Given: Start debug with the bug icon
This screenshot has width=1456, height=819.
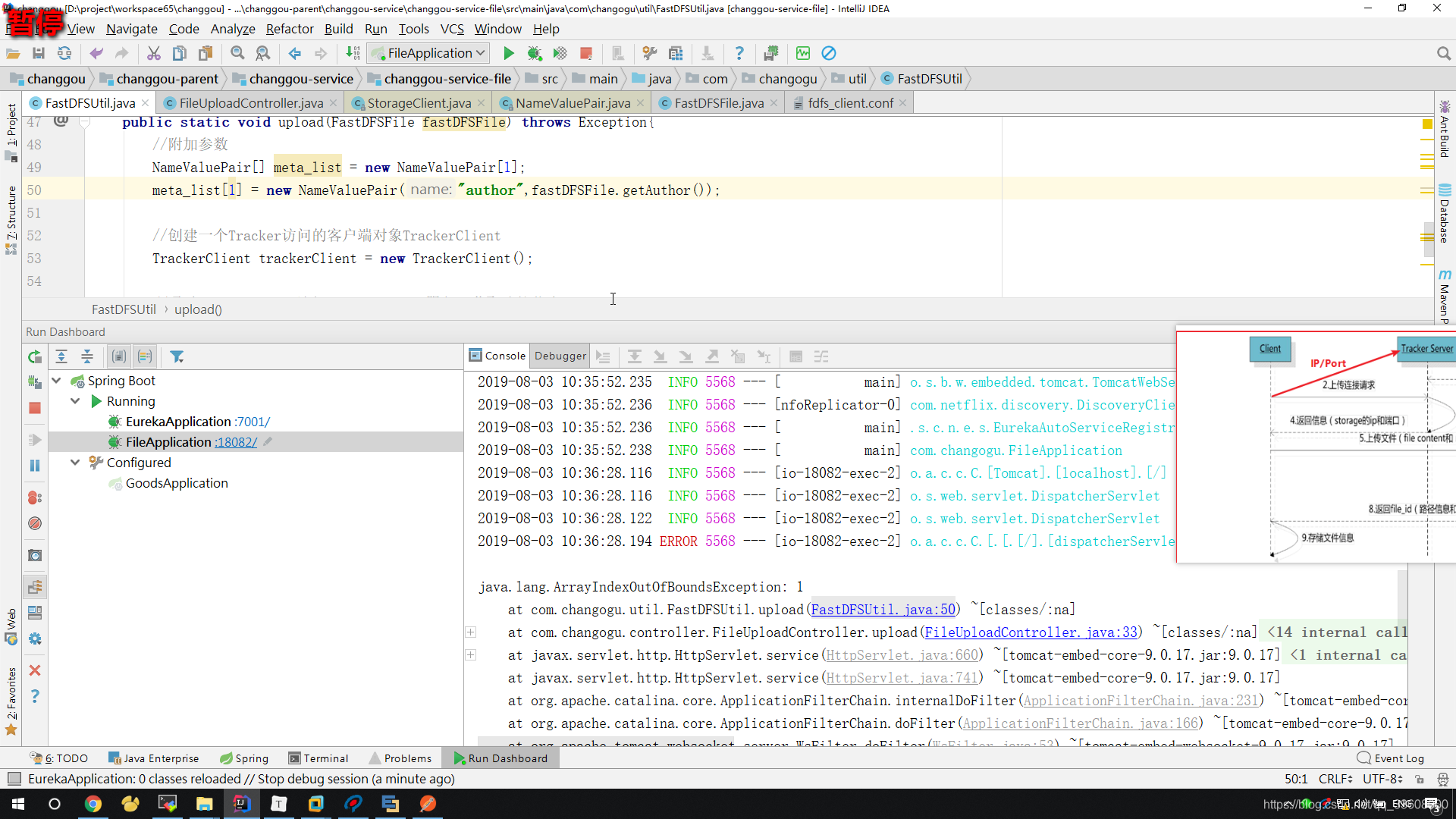Looking at the screenshot, I should pos(535,53).
